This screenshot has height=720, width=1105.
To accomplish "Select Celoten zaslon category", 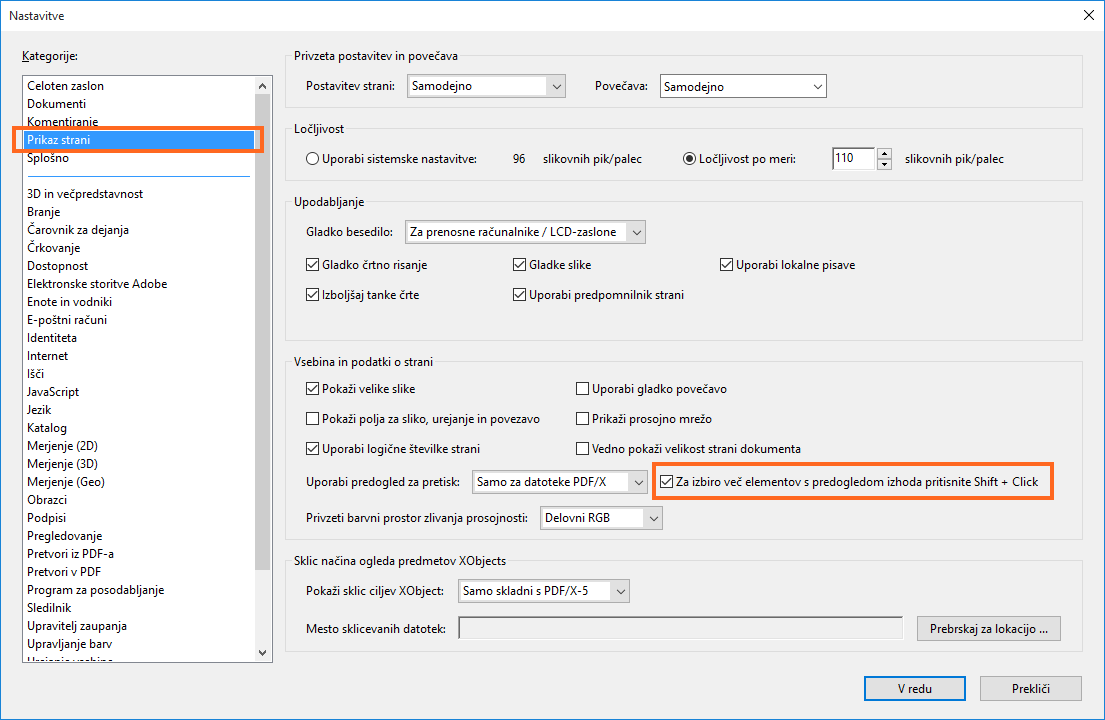I will (x=66, y=86).
